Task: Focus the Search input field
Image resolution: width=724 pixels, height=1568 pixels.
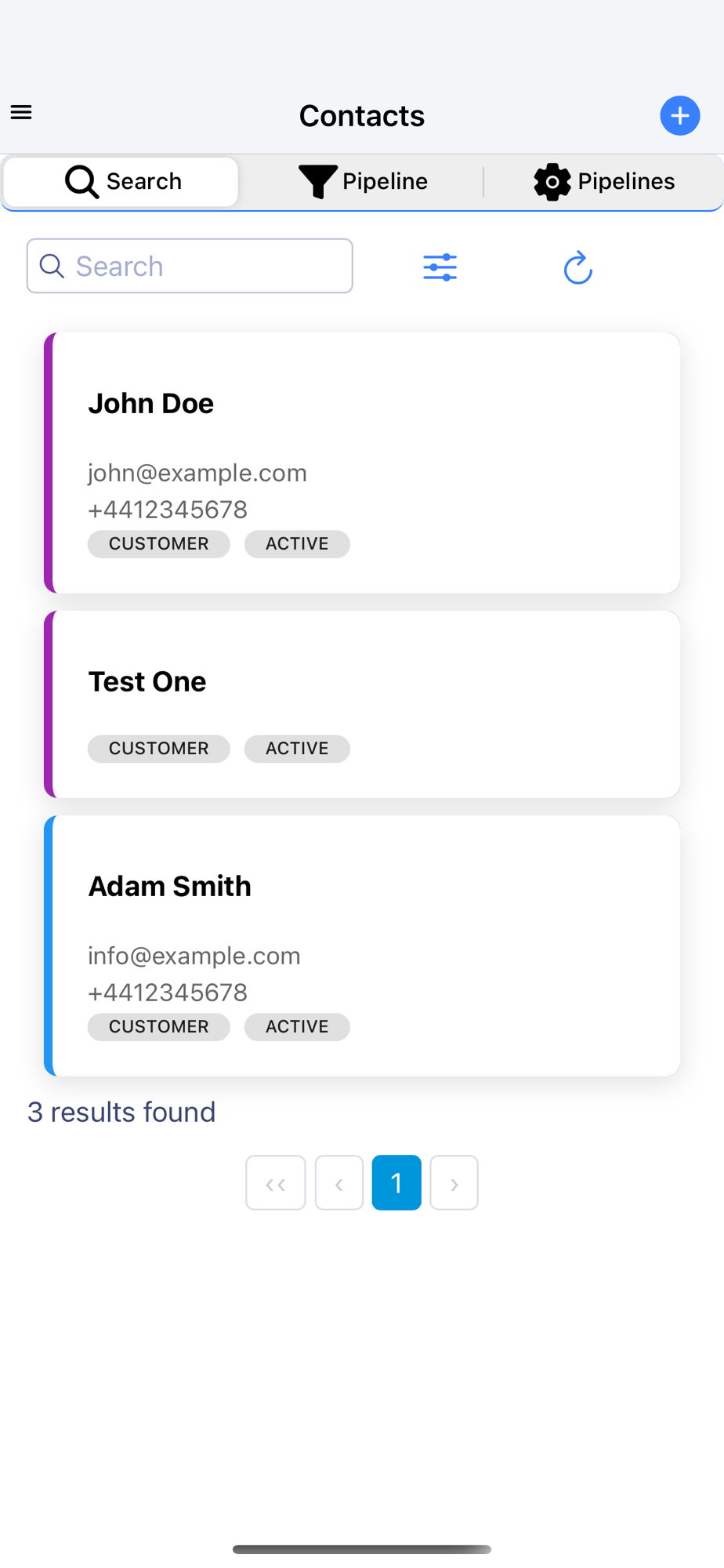Action: 190,266
